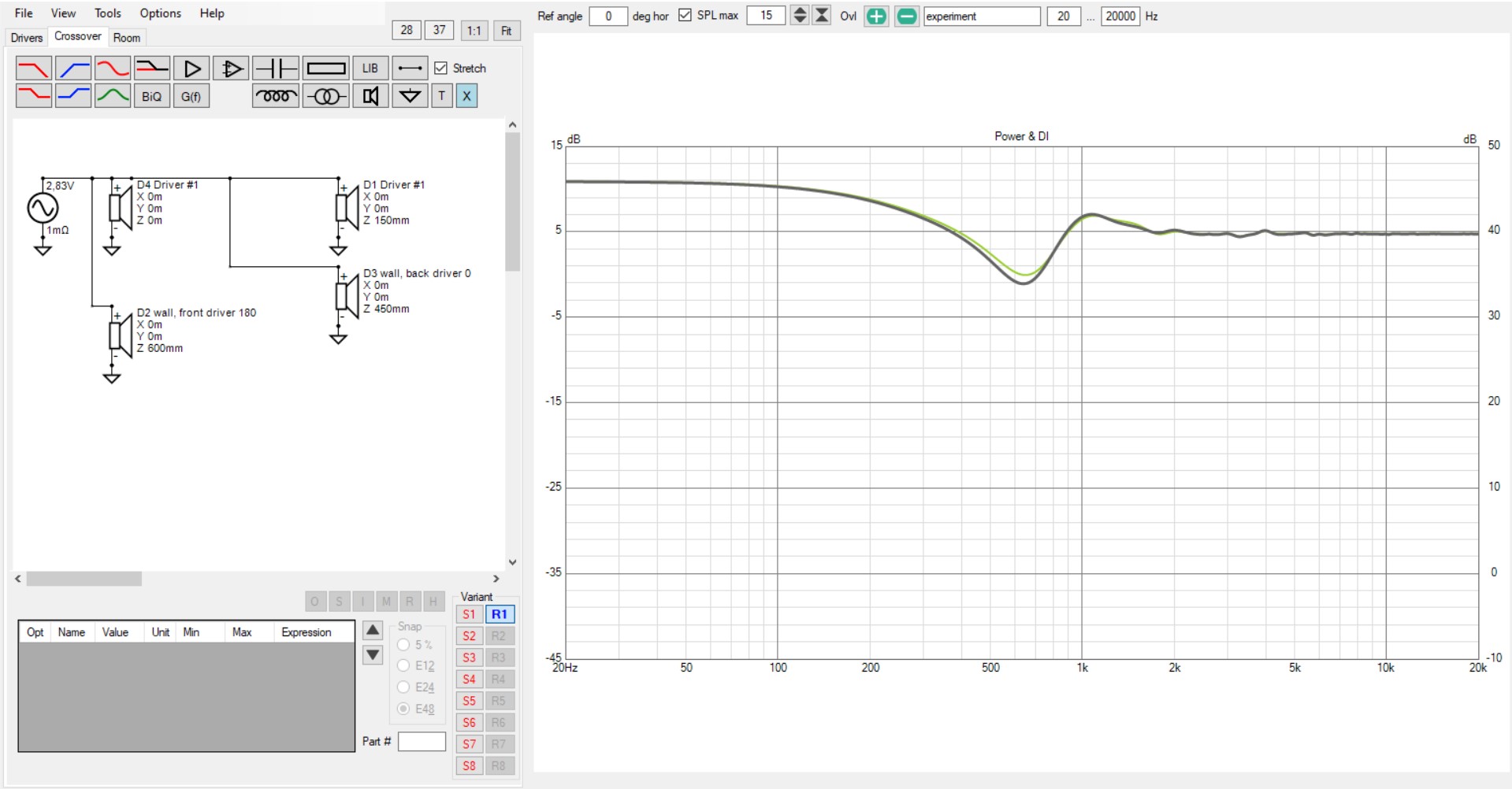This screenshot has width=1512, height=789.
Task: Select the black-and-red slope filter block icon
Action: point(152,69)
